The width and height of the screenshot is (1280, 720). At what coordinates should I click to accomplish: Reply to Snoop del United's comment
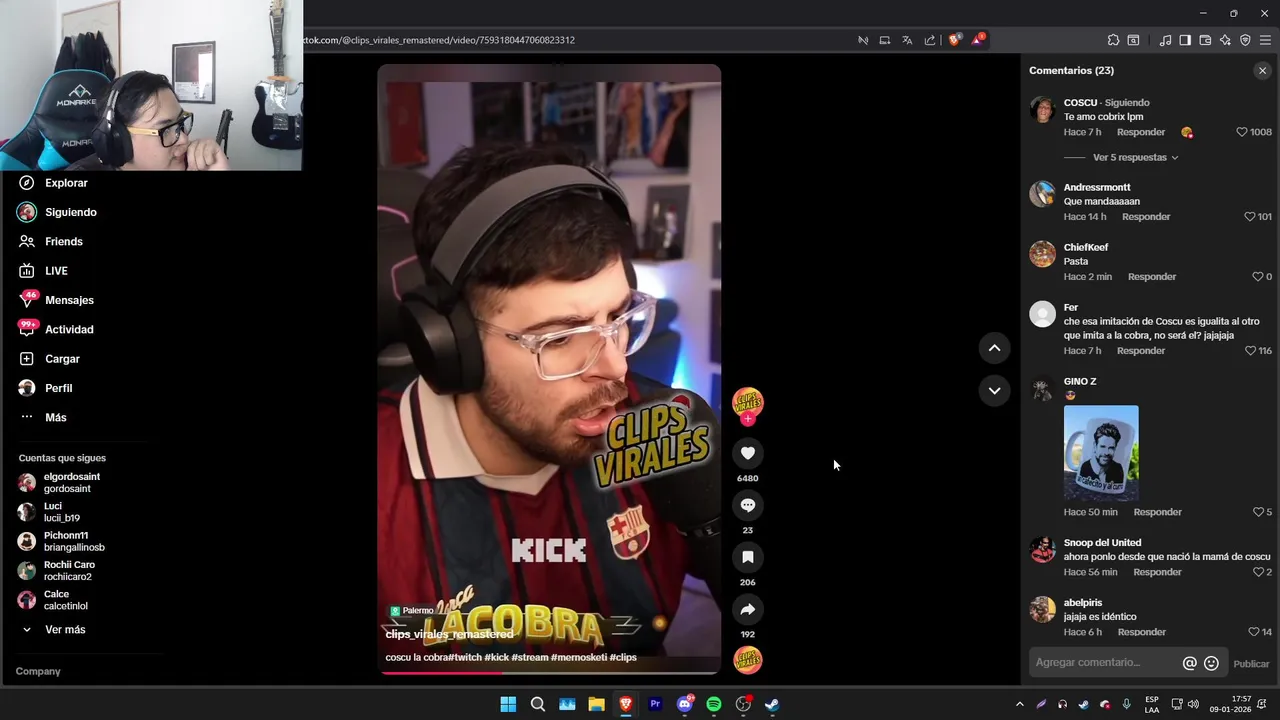click(1157, 572)
